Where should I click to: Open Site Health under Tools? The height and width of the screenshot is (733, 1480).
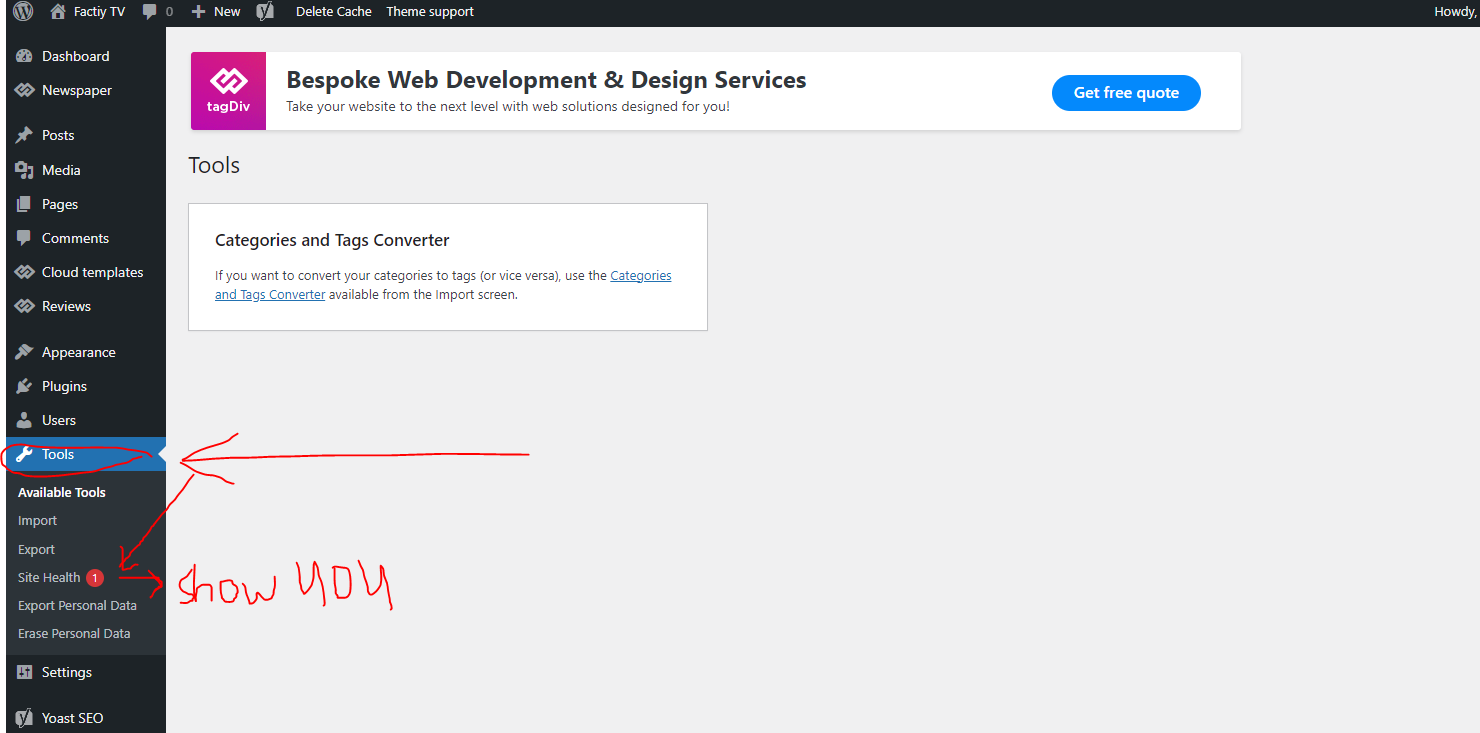(x=49, y=577)
